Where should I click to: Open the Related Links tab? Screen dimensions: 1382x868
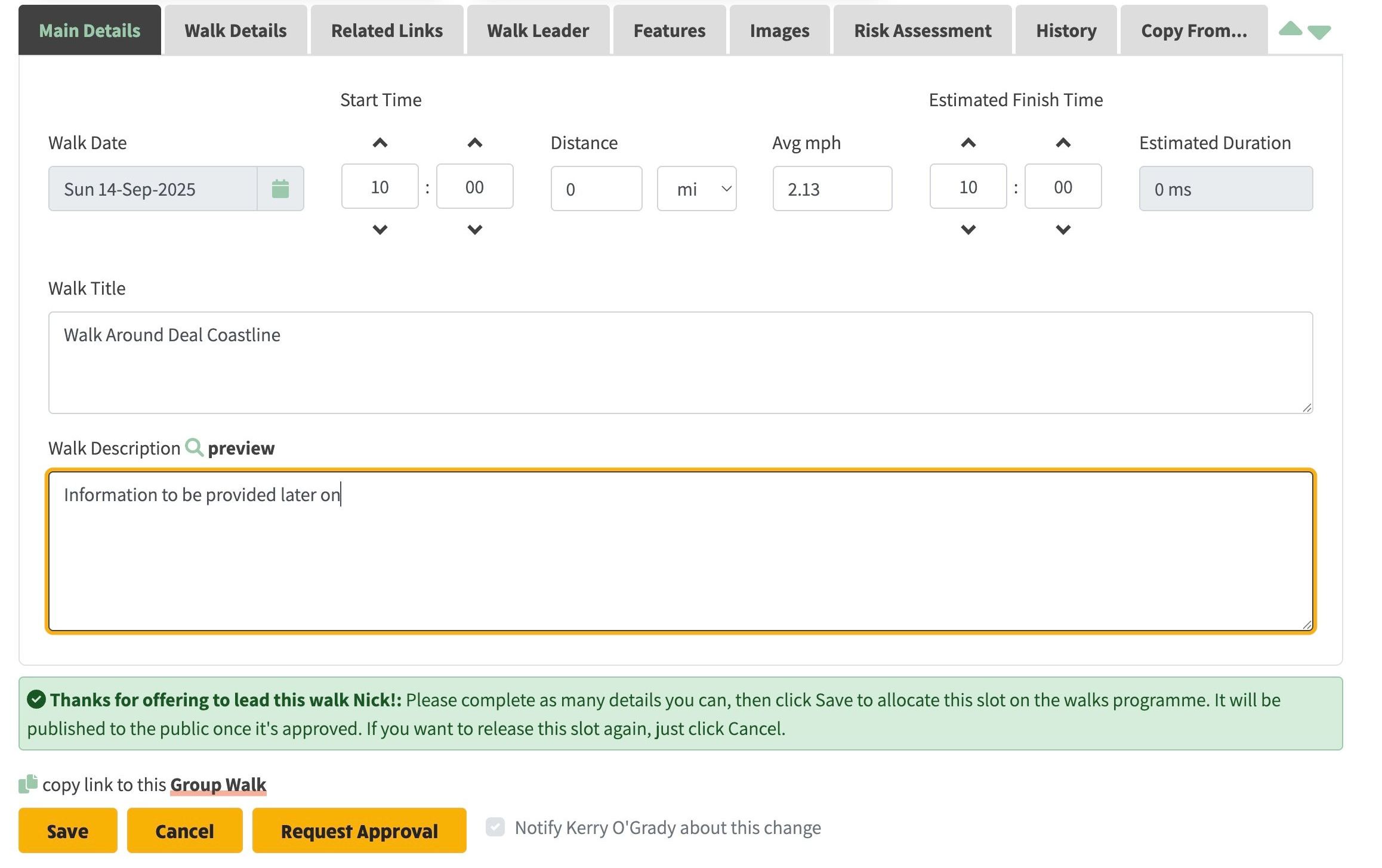point(387,30)
